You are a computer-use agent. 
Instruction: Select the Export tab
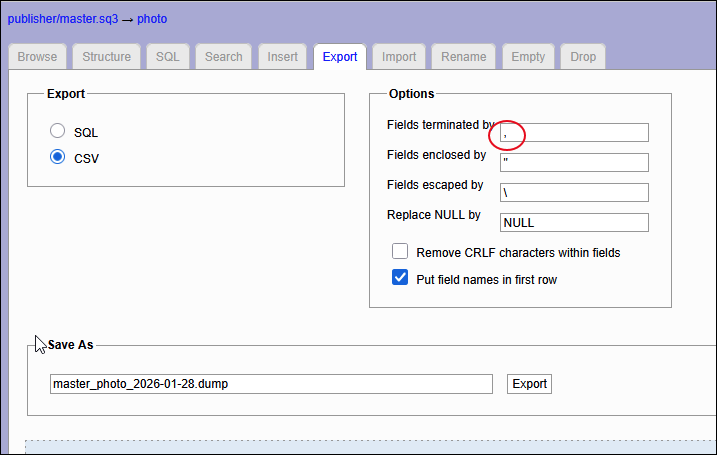[340, 57]
